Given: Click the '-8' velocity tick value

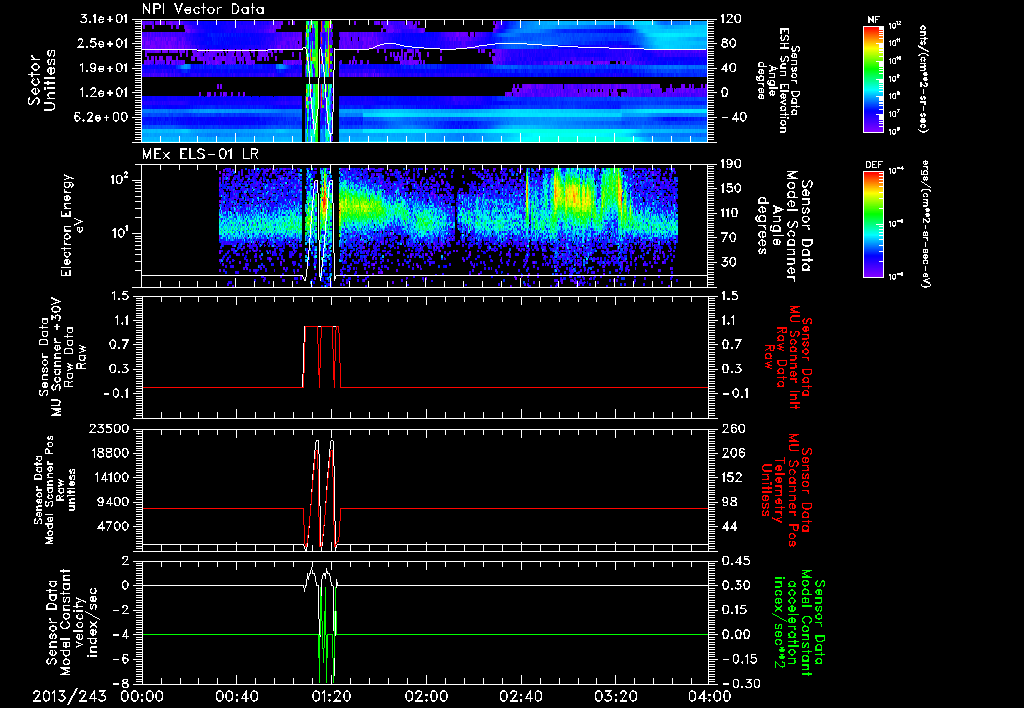Looking at the screenshot, I should click(x=122, y=684).
